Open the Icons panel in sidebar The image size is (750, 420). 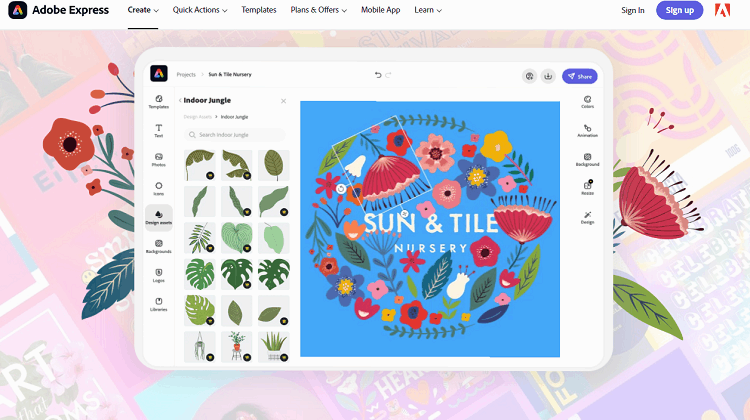[x=159, y=188]
